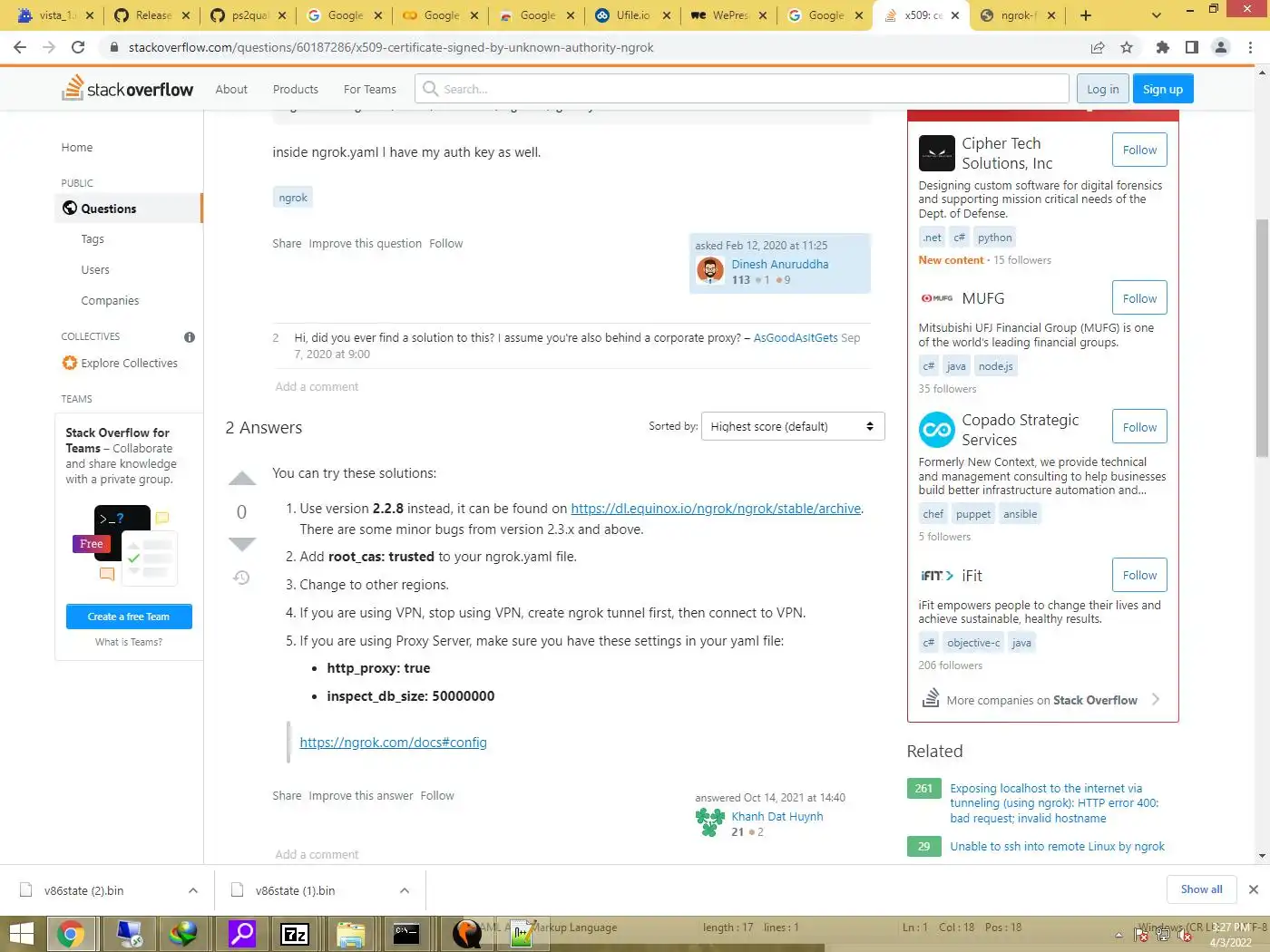
Task: Select Companies in the left sidebar
Action: (x=110, y=301)
